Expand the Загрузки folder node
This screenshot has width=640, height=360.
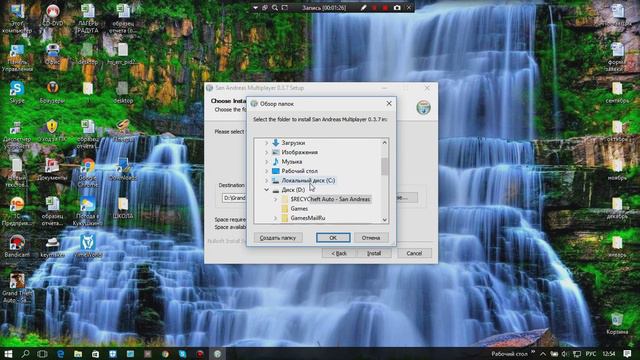tap(267, 143)
